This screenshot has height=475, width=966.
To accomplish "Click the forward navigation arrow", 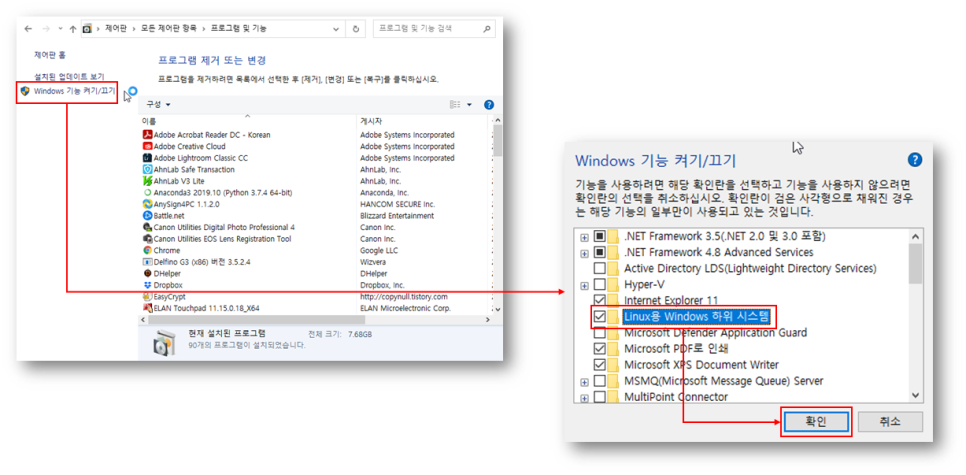I will click(45, 29).
